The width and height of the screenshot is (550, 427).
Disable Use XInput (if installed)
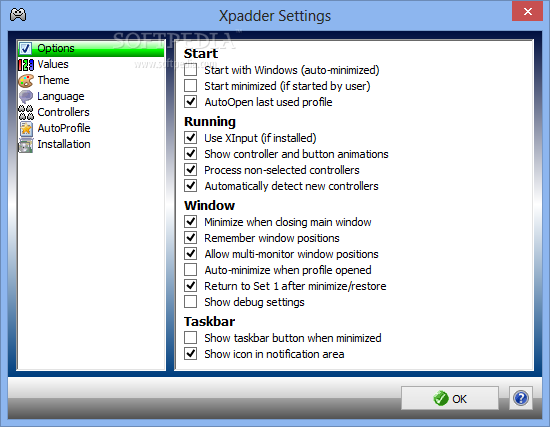pyautogui.click(x=190, y=138)
